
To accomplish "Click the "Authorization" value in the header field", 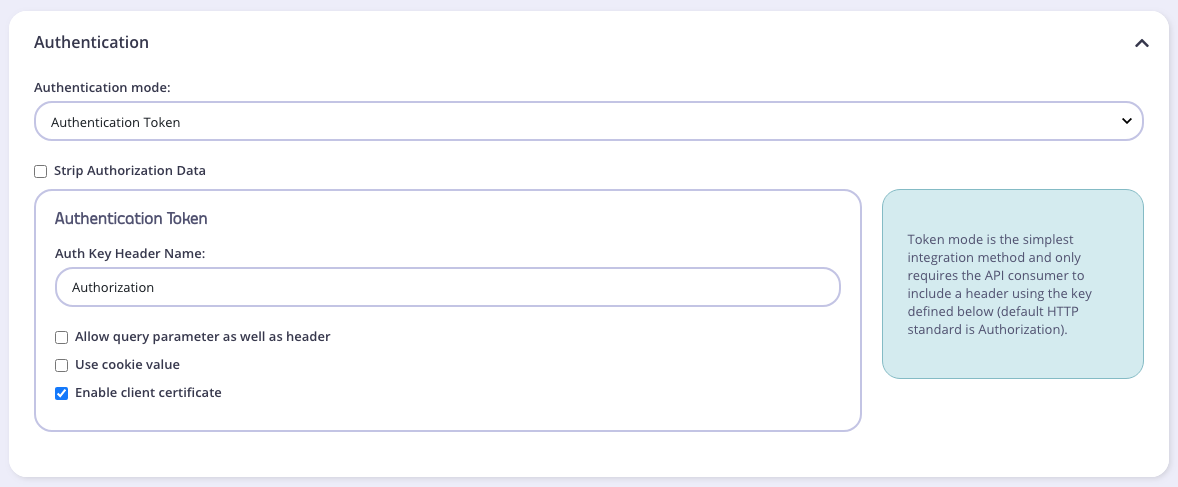I will click(113, 287).
